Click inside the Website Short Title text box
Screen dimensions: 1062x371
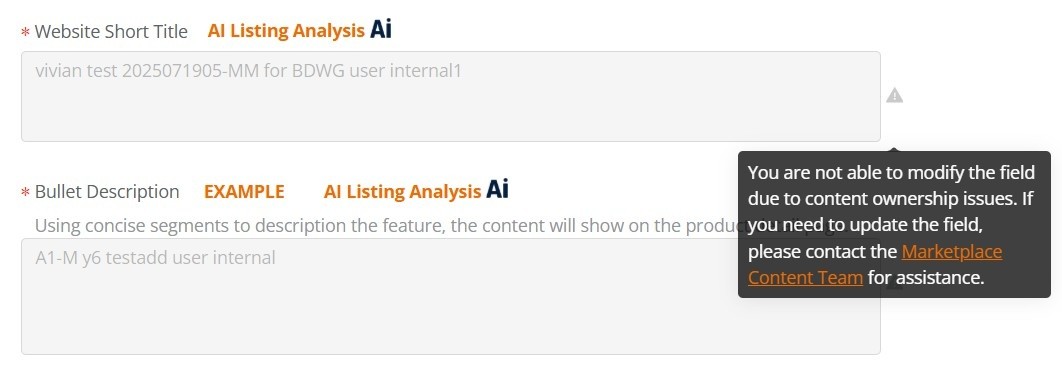pyautogui.click(x=450, y=96)
